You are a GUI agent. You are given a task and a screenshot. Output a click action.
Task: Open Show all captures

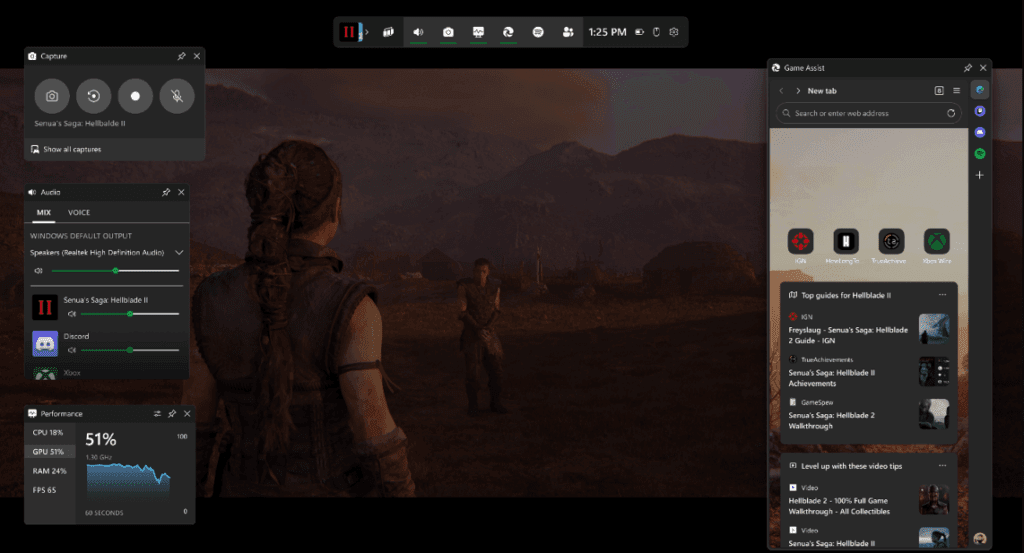66,150
